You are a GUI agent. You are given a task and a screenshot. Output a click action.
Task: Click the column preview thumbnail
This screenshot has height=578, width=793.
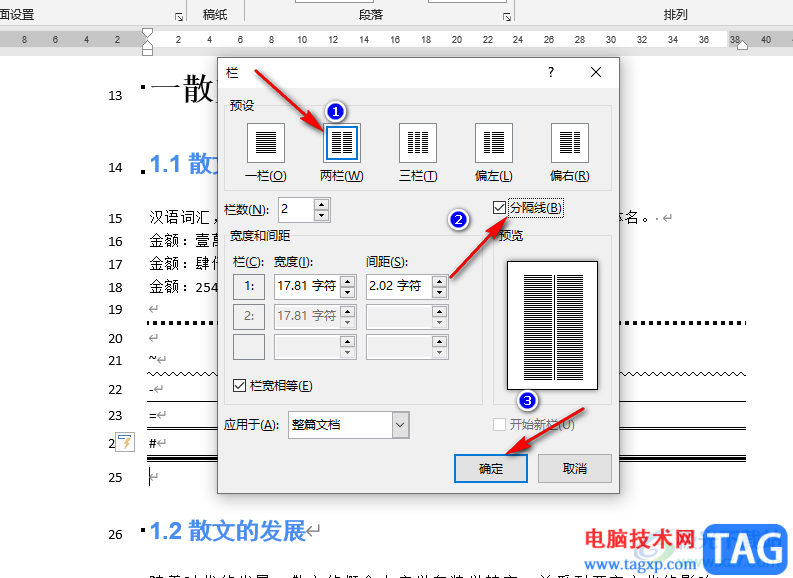tap(552, 326)
